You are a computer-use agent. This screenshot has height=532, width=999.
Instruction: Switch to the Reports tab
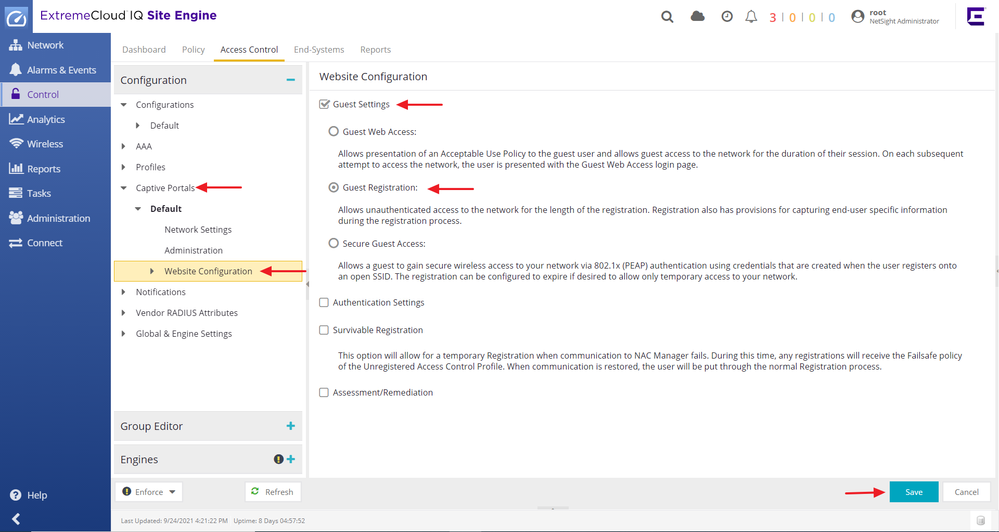(375, 50)
